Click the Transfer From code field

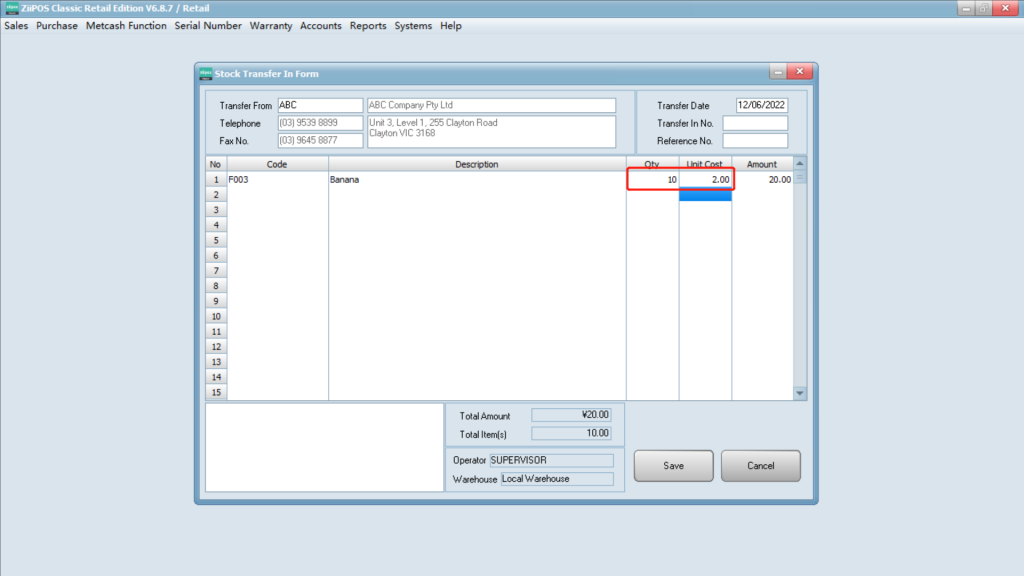319,105
